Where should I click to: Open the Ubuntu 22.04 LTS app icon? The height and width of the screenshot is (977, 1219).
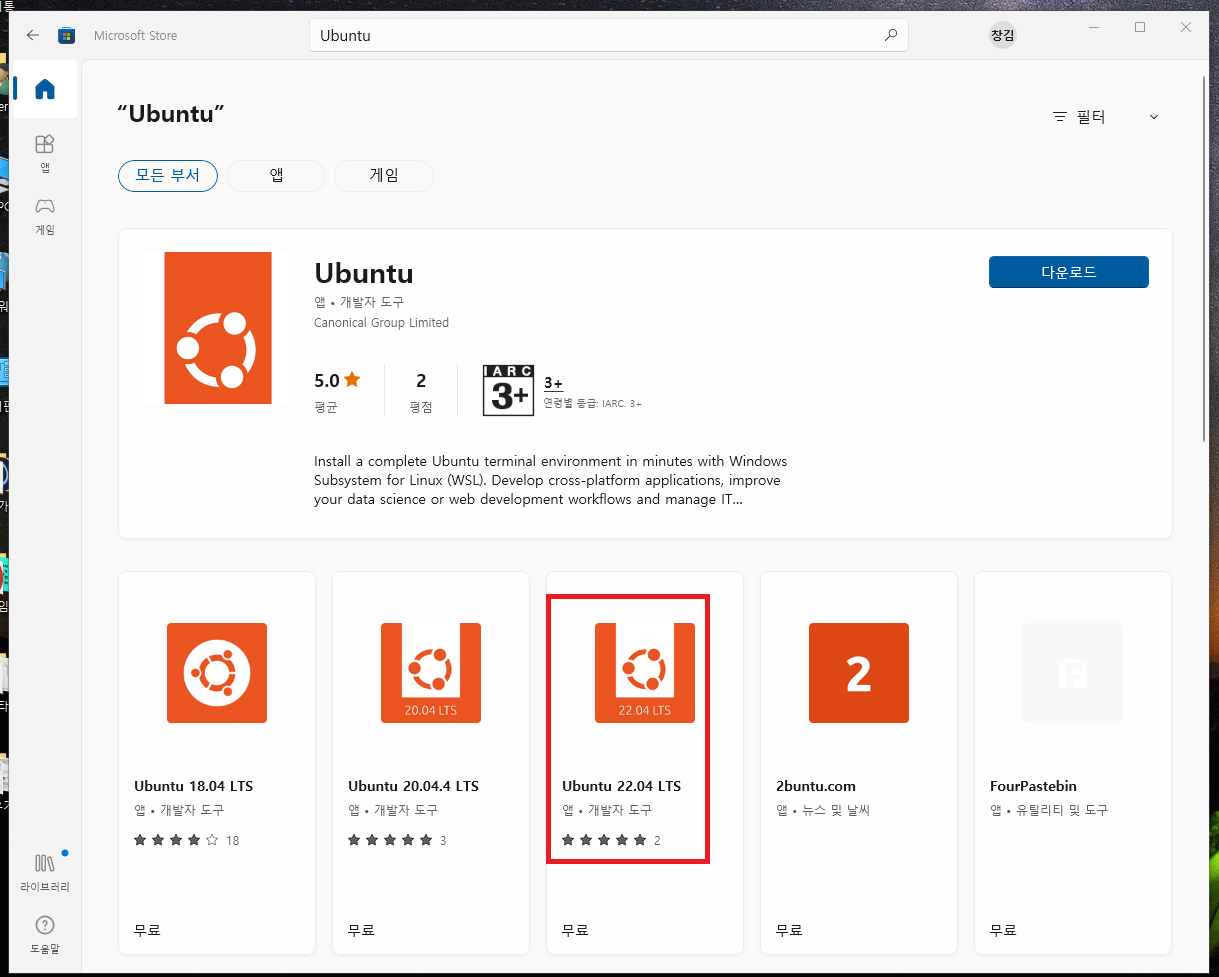tap(645, 673)
